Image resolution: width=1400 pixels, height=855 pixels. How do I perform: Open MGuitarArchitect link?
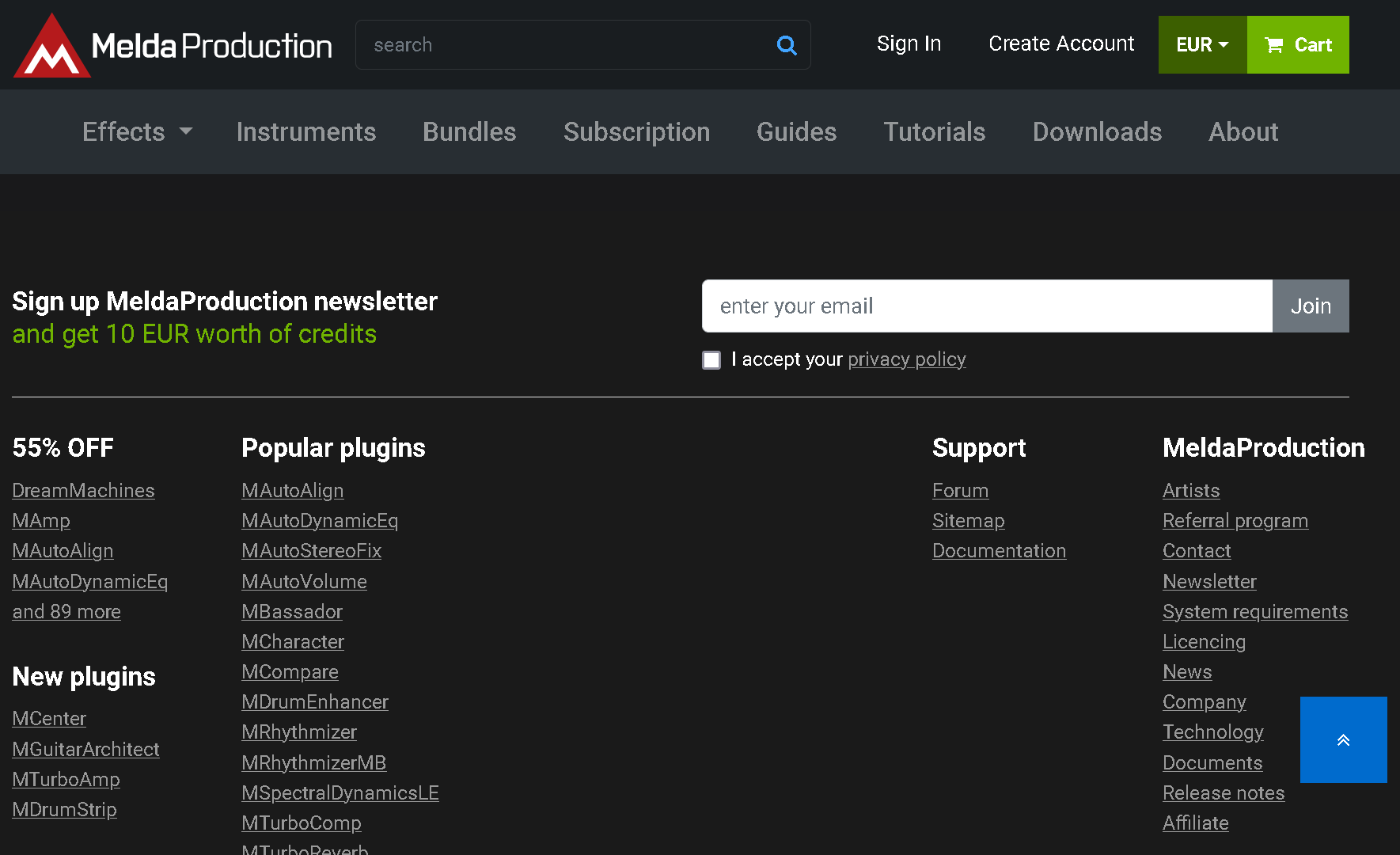[85, 750]
